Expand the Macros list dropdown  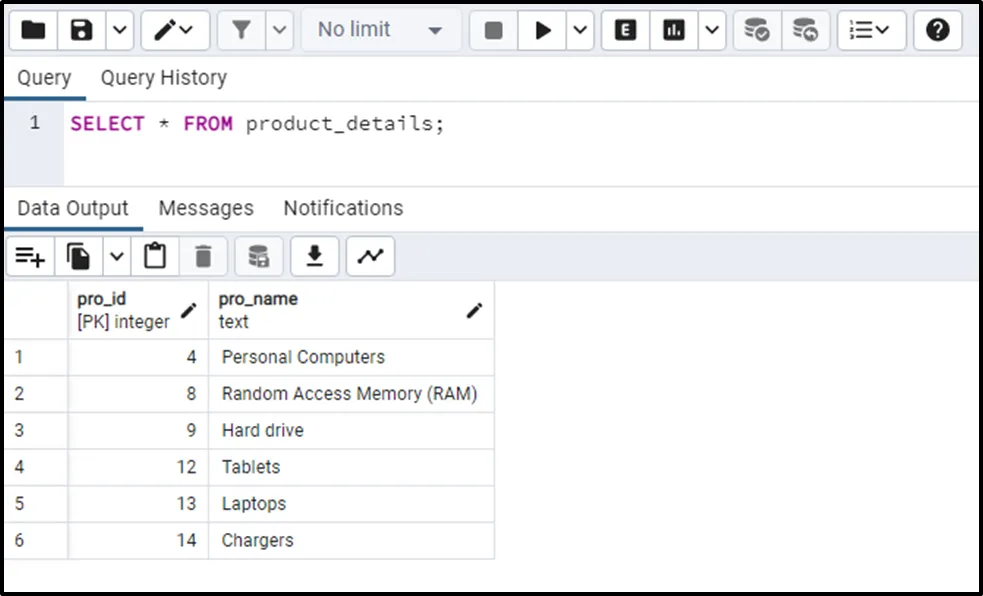[870, 31]
